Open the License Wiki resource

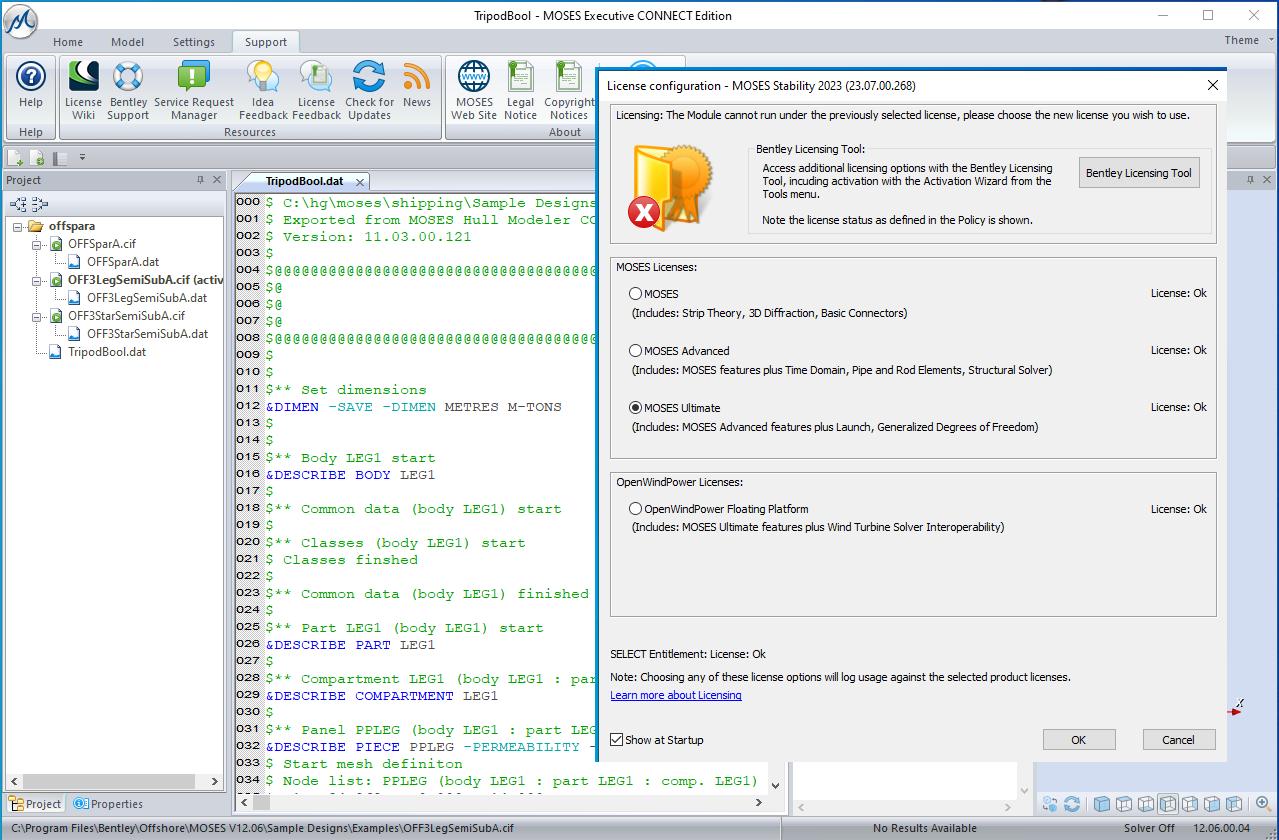coord(83,90)
